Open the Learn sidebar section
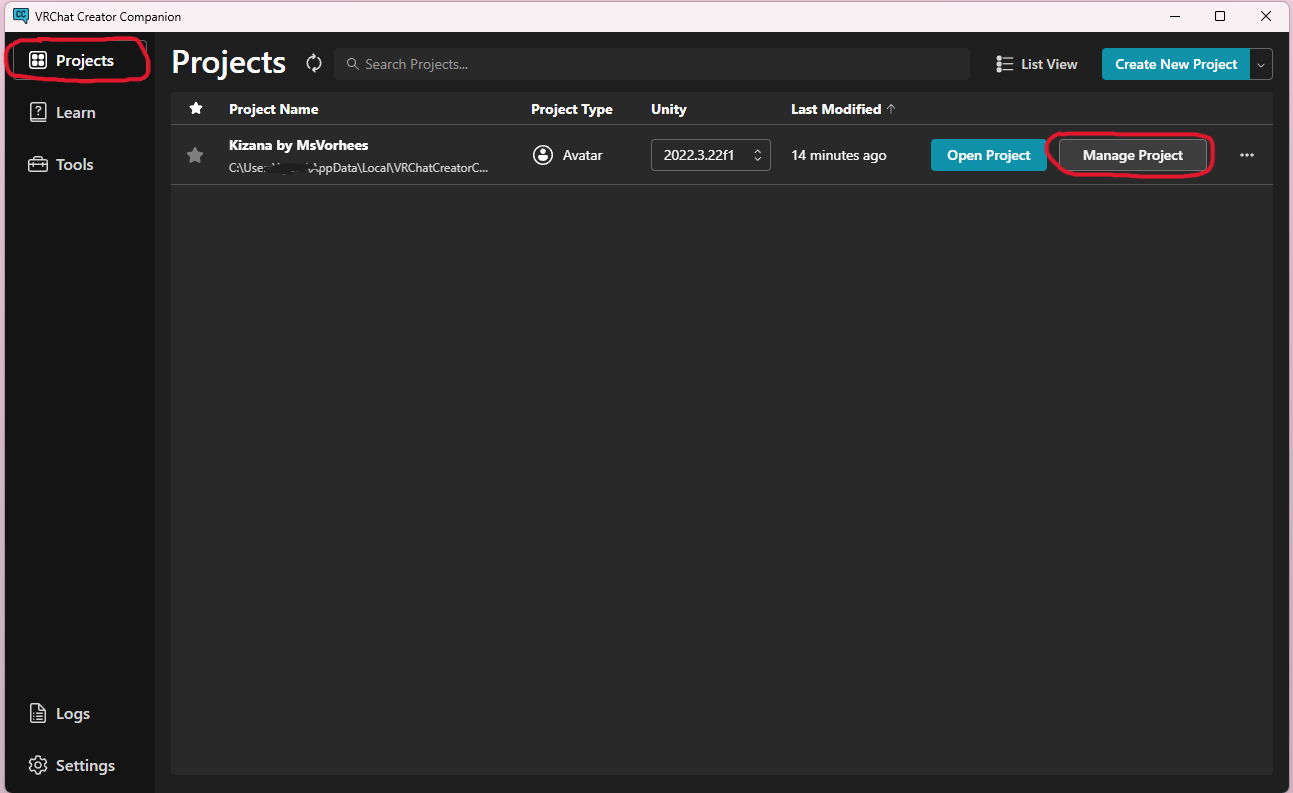1293x793 pixels. 62,112
